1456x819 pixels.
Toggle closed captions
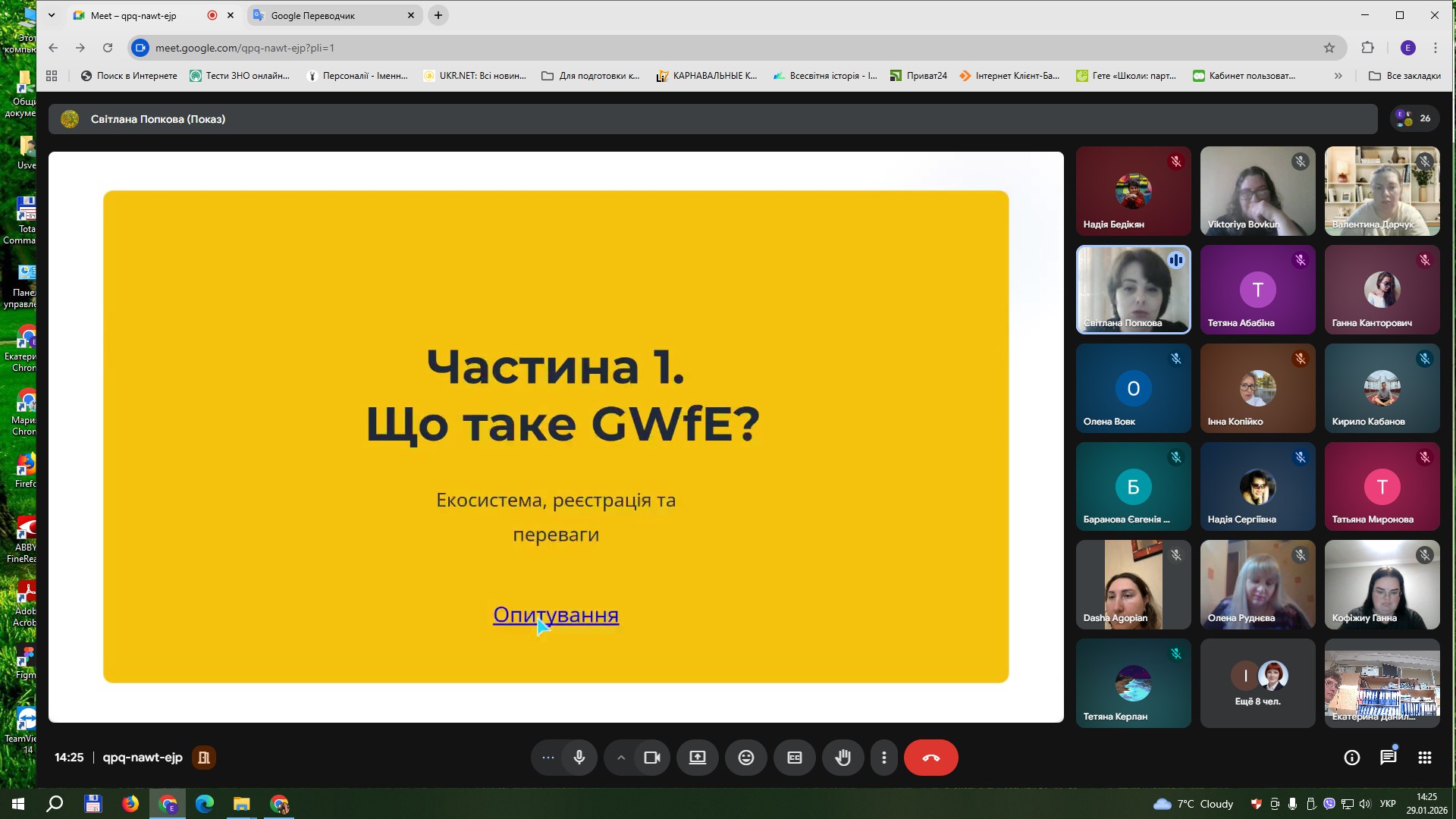pyautogui.click(x=794, y=758)
